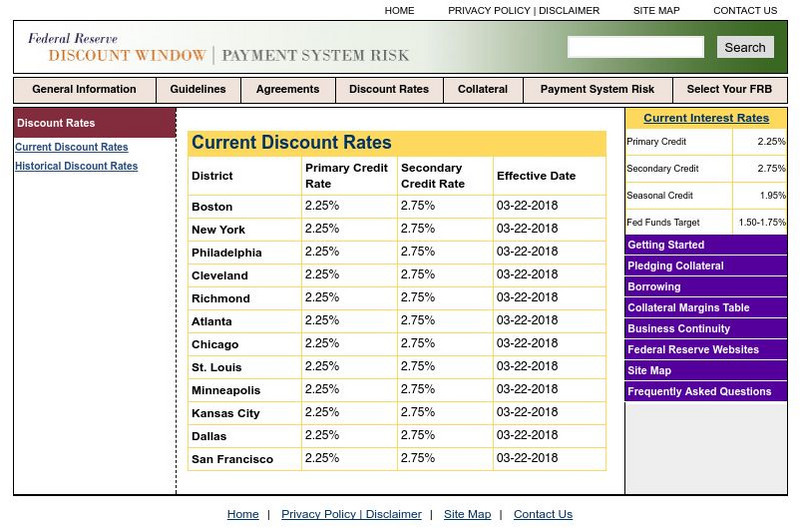The image size is (800, 528).
Task: Select the Philadelphia district cell
Action: [245, 253]
